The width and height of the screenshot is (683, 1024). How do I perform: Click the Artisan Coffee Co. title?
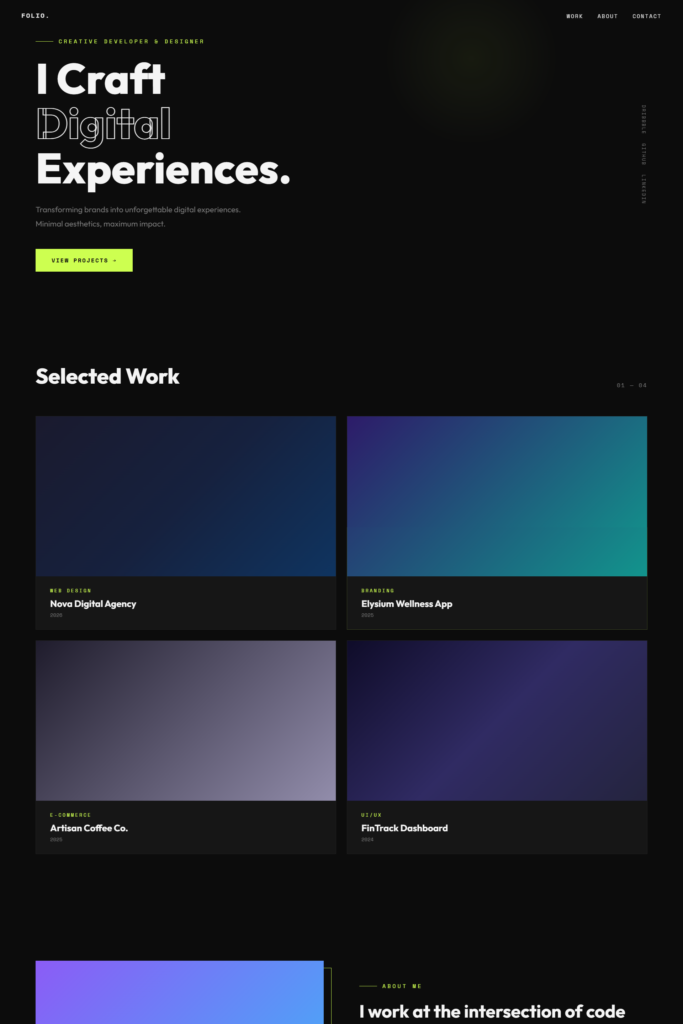89,828
